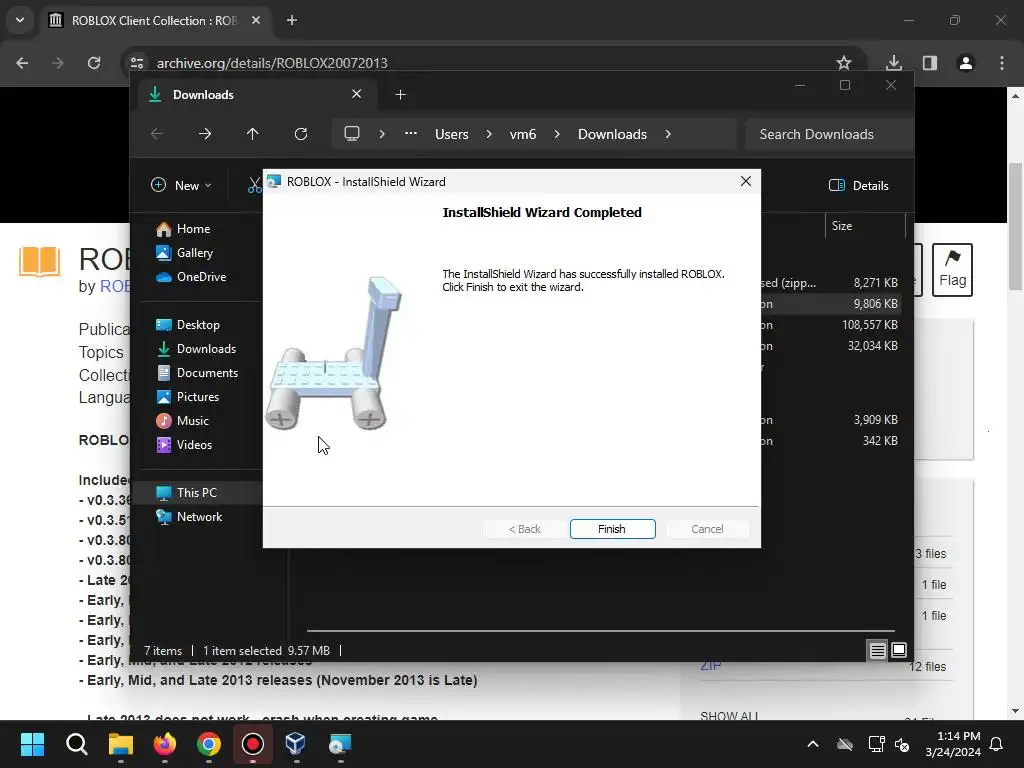Image resolution: width=1024 pixels, height=768 pixels.
Task: Close the ROBLOX InstallShield Wizard dialog
Action: [746, 182]
